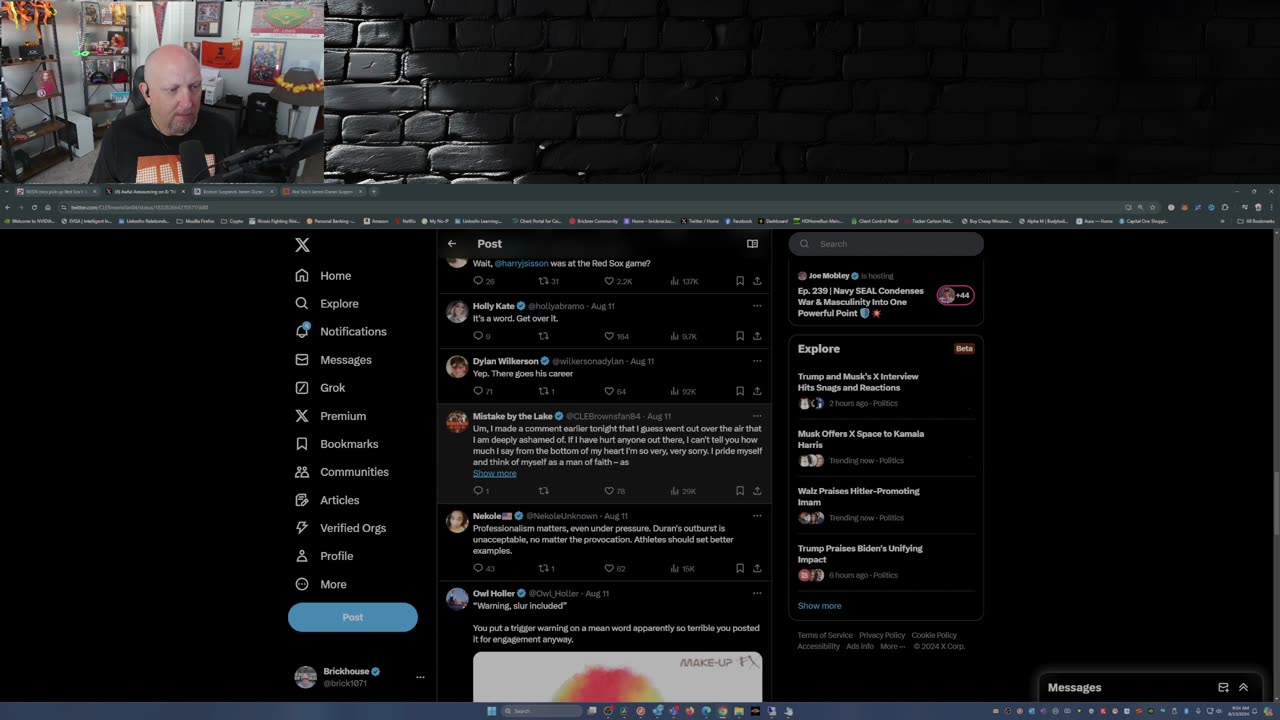Screen dimensions: 1280x720
Task: Bookmark Nekole's post
Action: (x=740, y=568)
